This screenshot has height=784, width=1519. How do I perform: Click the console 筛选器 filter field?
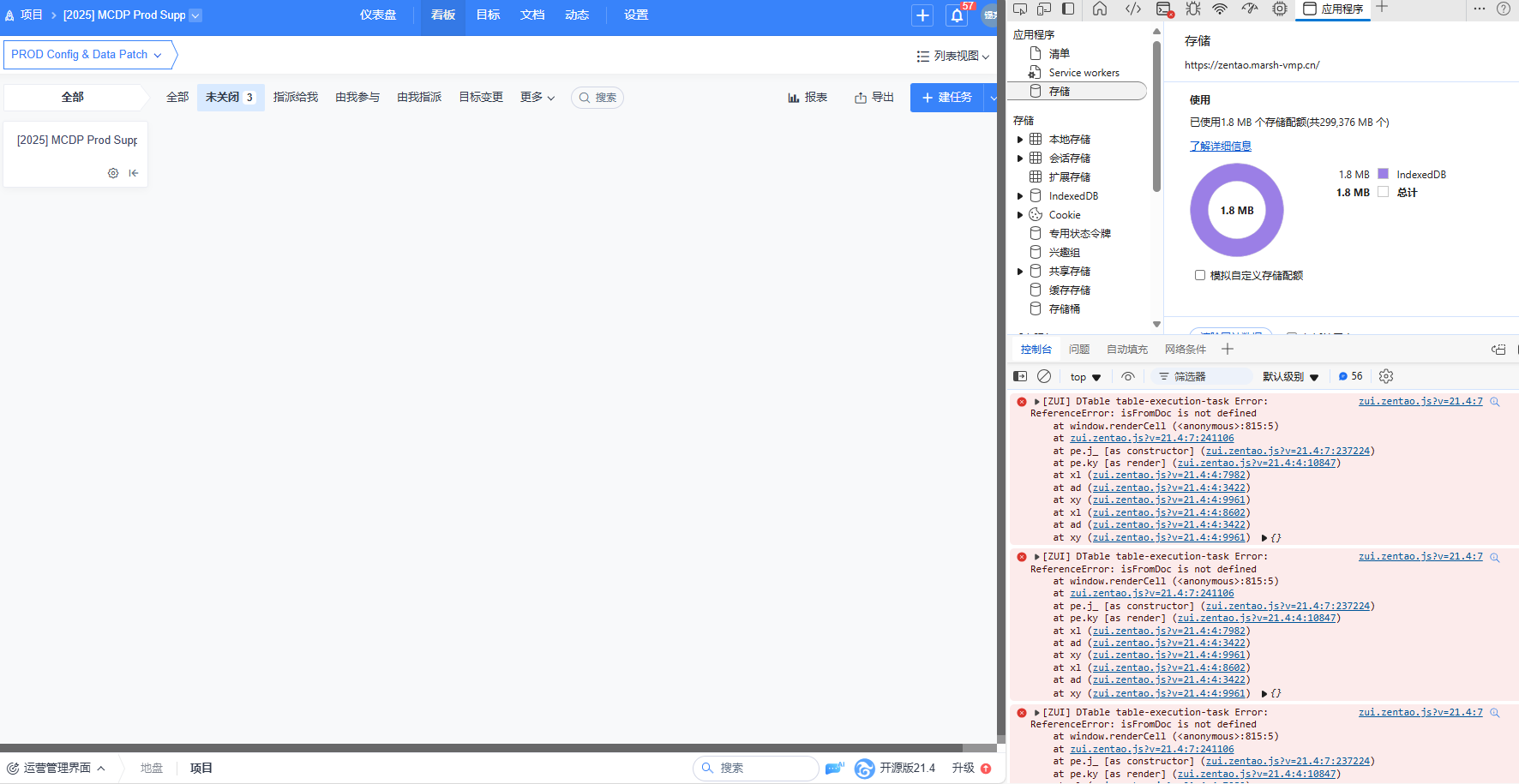1202,376
